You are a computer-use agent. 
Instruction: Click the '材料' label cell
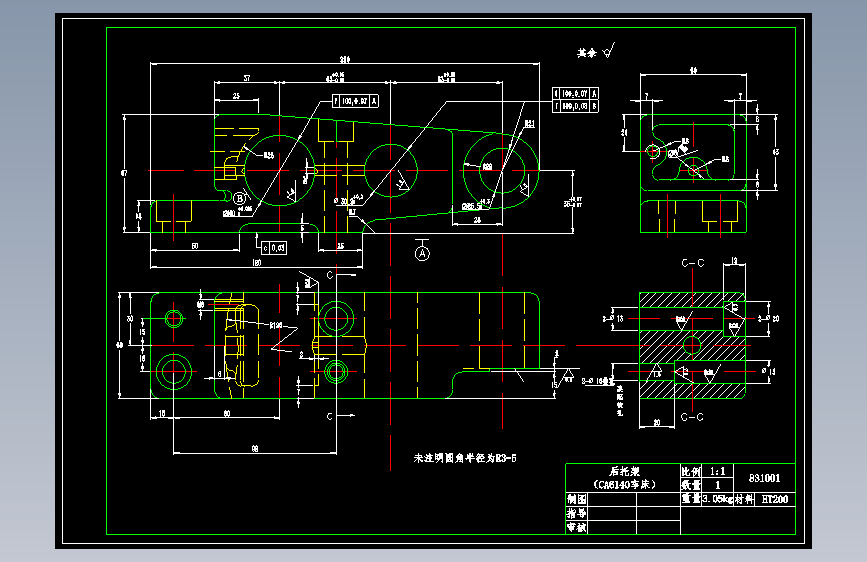pos(744,499)
